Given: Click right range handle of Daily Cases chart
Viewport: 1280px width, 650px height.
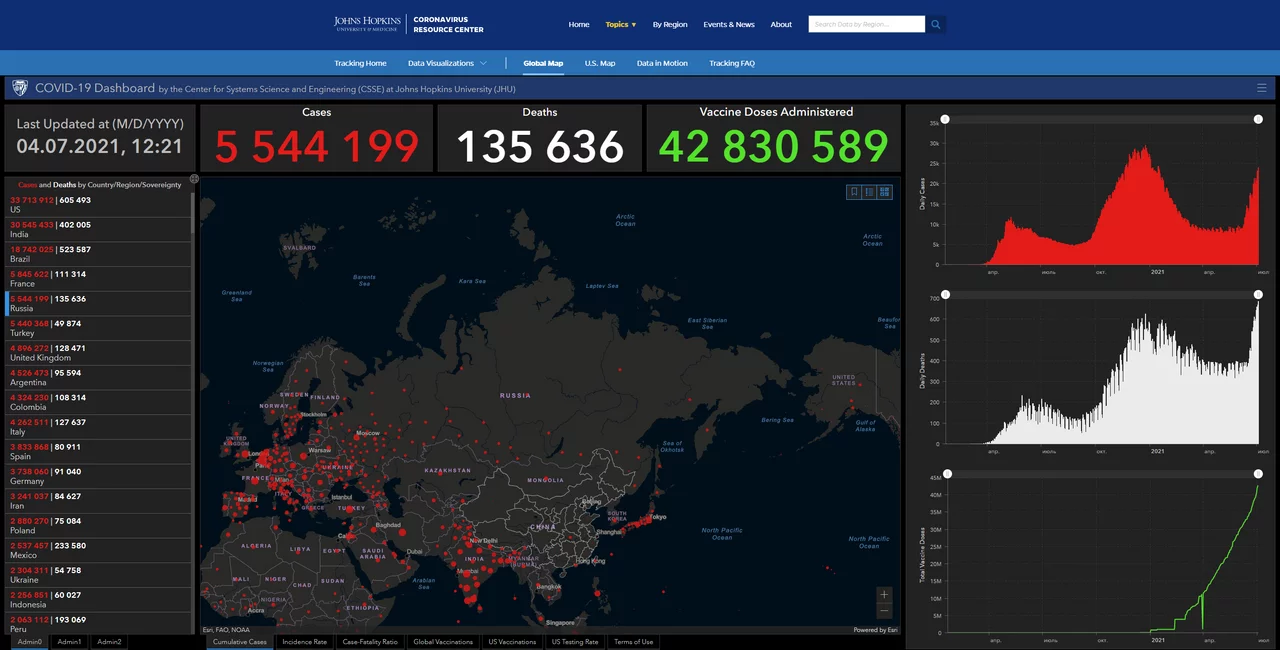Looking at the screenshot, I should coord(1258,119).
